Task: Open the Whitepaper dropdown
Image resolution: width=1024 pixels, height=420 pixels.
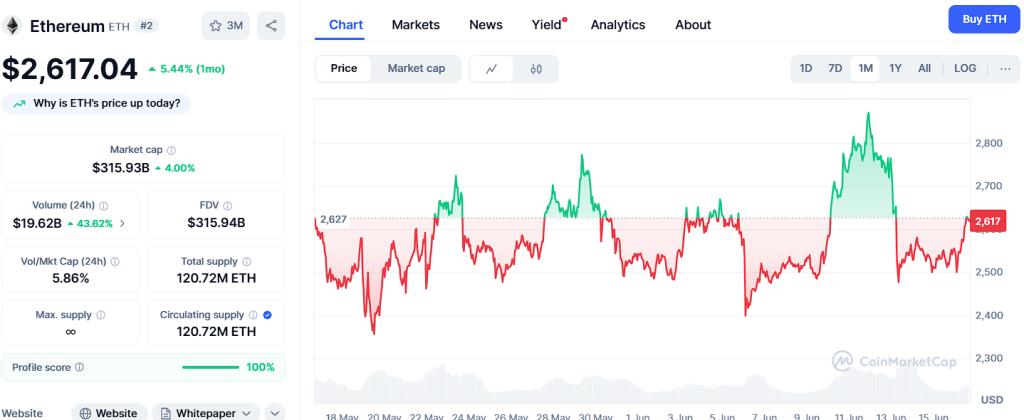Action: tap(206, 413)
